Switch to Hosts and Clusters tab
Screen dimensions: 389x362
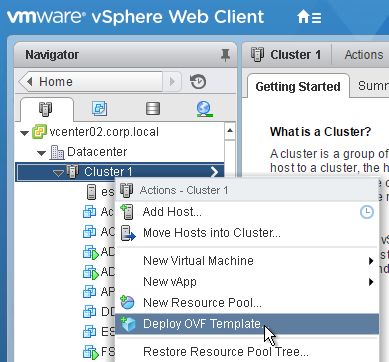point(46,109)
